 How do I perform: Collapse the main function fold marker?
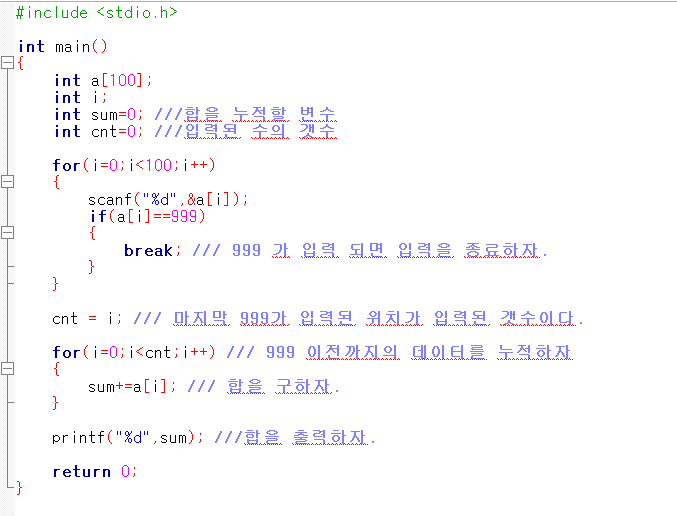pyautogui.click(x=7, y=63)
